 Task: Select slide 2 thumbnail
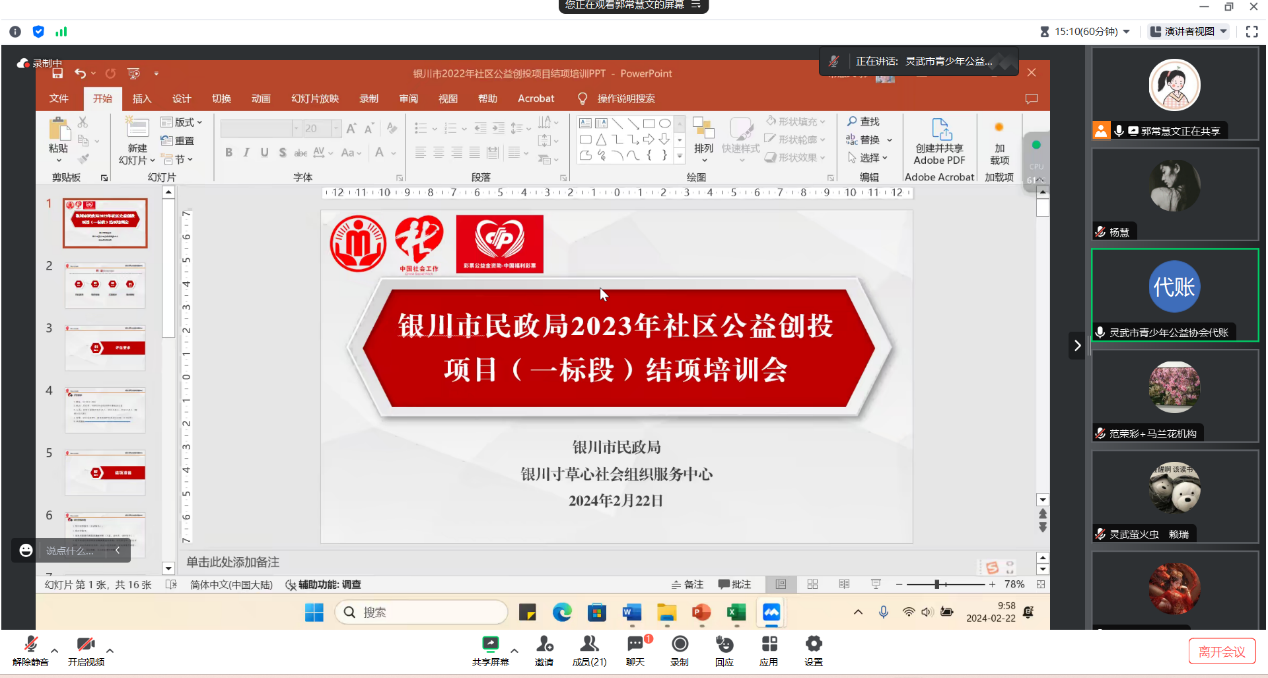(x=105, y=285)
